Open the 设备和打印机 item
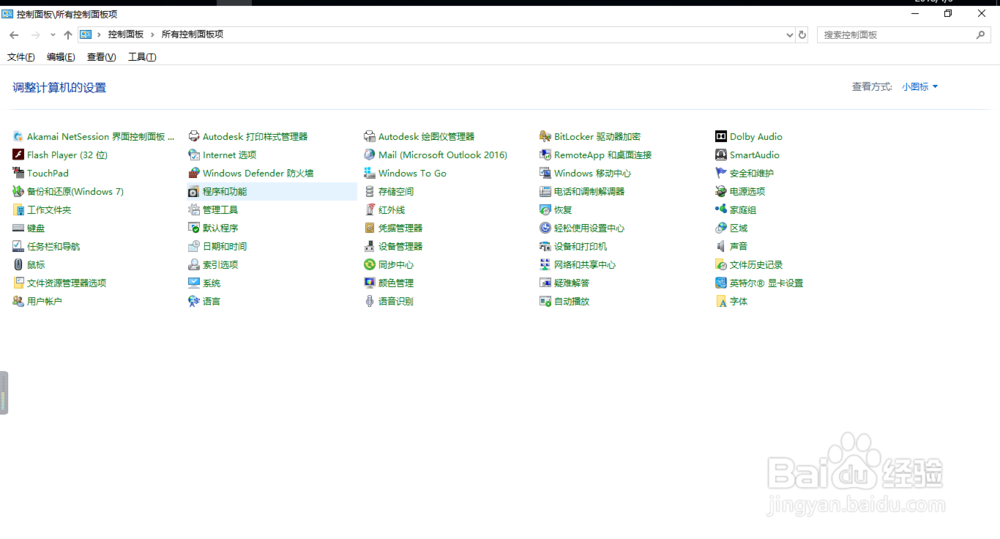This screenshot has height=539, width=1000. click(x=580, y=247)
